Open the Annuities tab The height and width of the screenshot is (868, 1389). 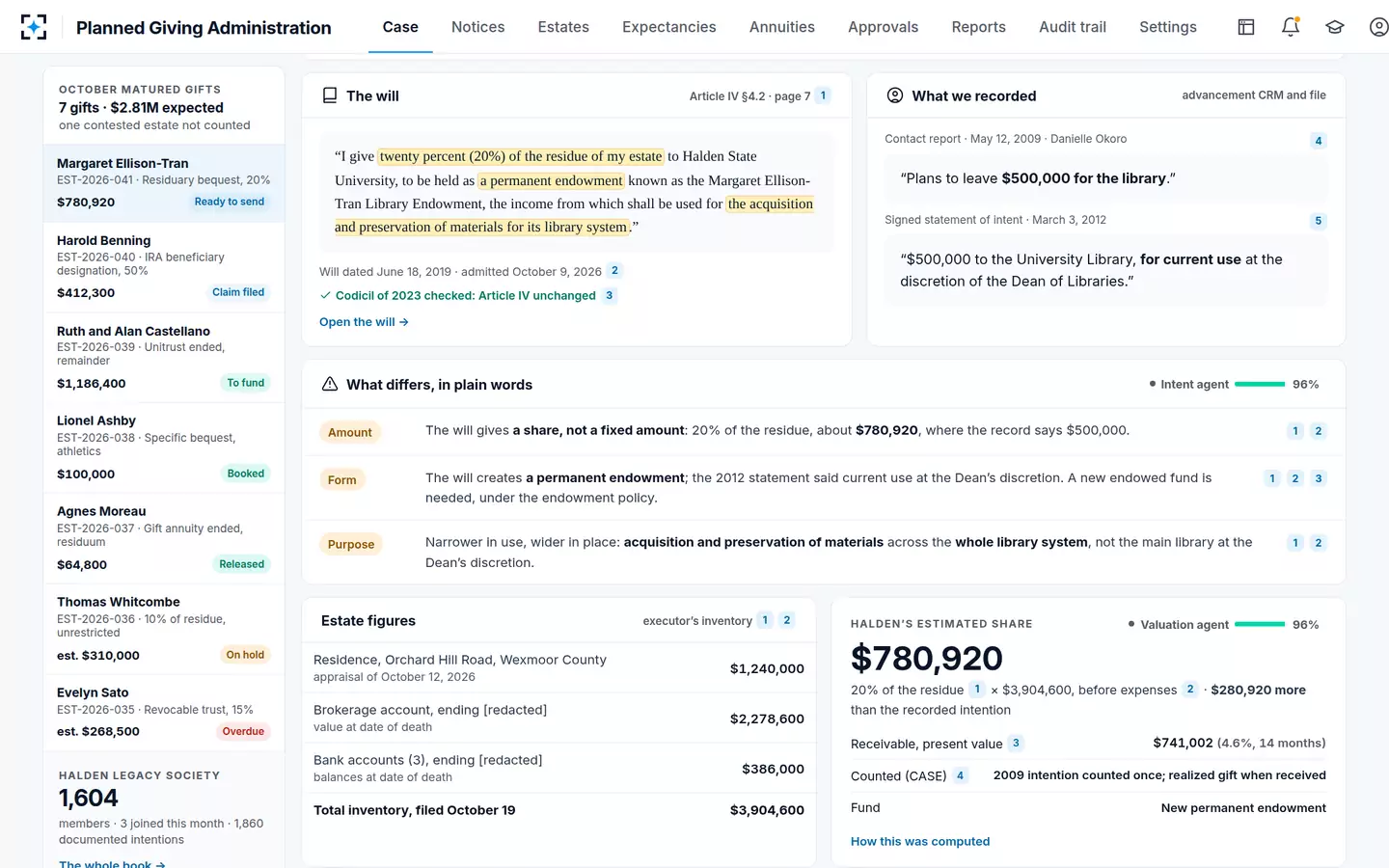(x=782, y=27)
